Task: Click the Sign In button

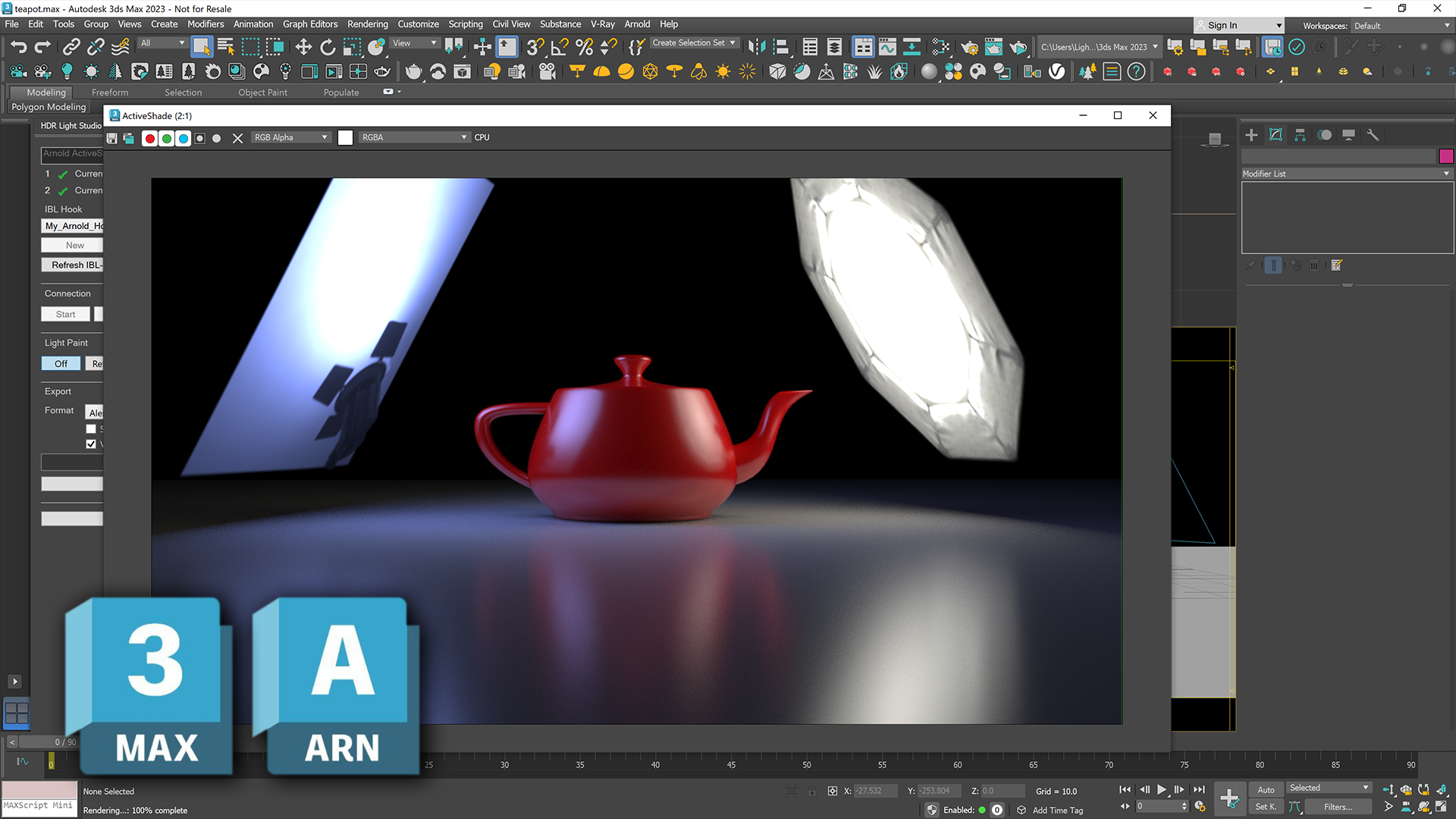Action: 1238,25
